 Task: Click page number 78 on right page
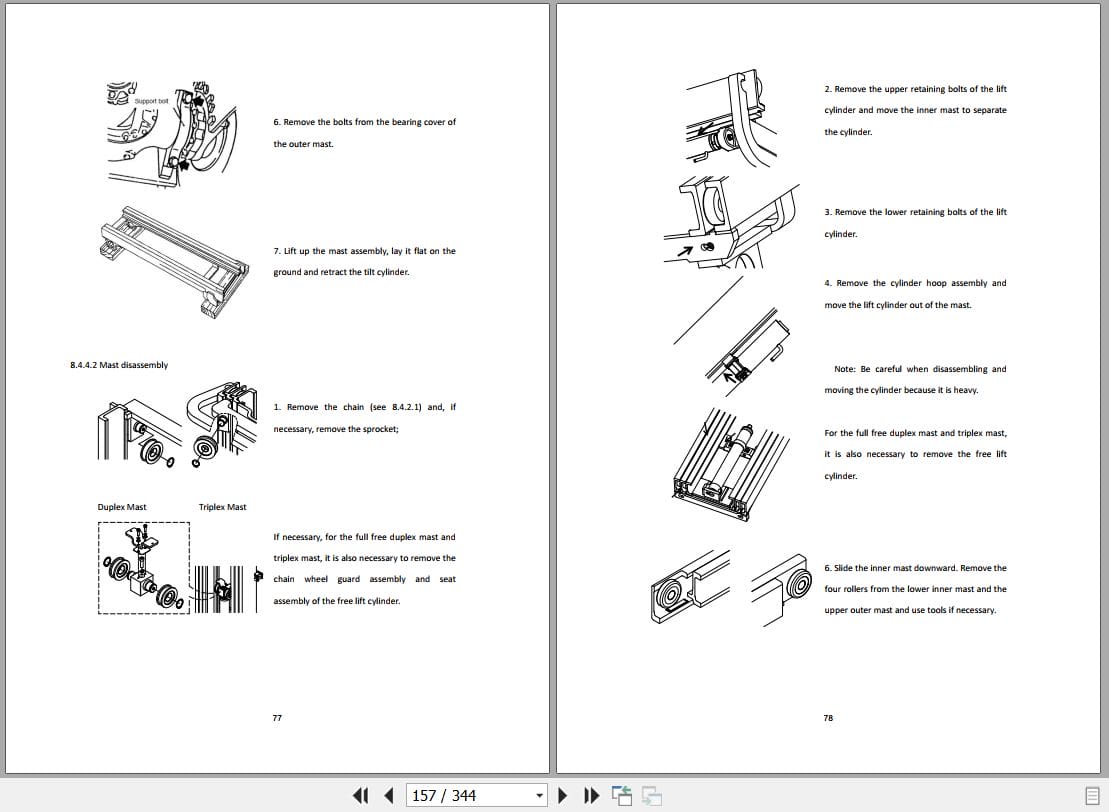(828, 718)
